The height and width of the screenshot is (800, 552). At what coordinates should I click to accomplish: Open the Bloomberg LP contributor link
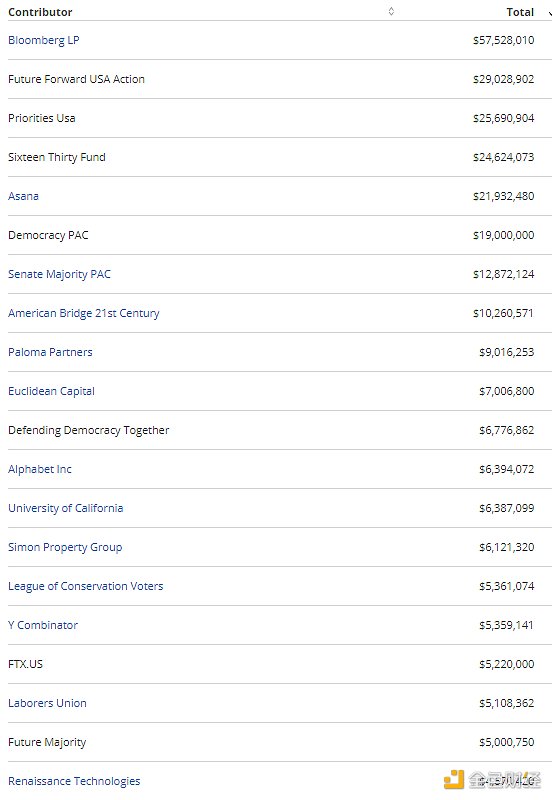(x=43, y=40)
